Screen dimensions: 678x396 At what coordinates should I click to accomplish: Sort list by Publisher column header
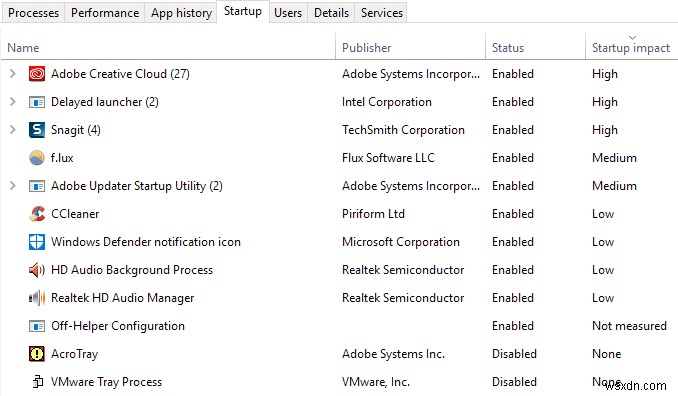[410, 46]
